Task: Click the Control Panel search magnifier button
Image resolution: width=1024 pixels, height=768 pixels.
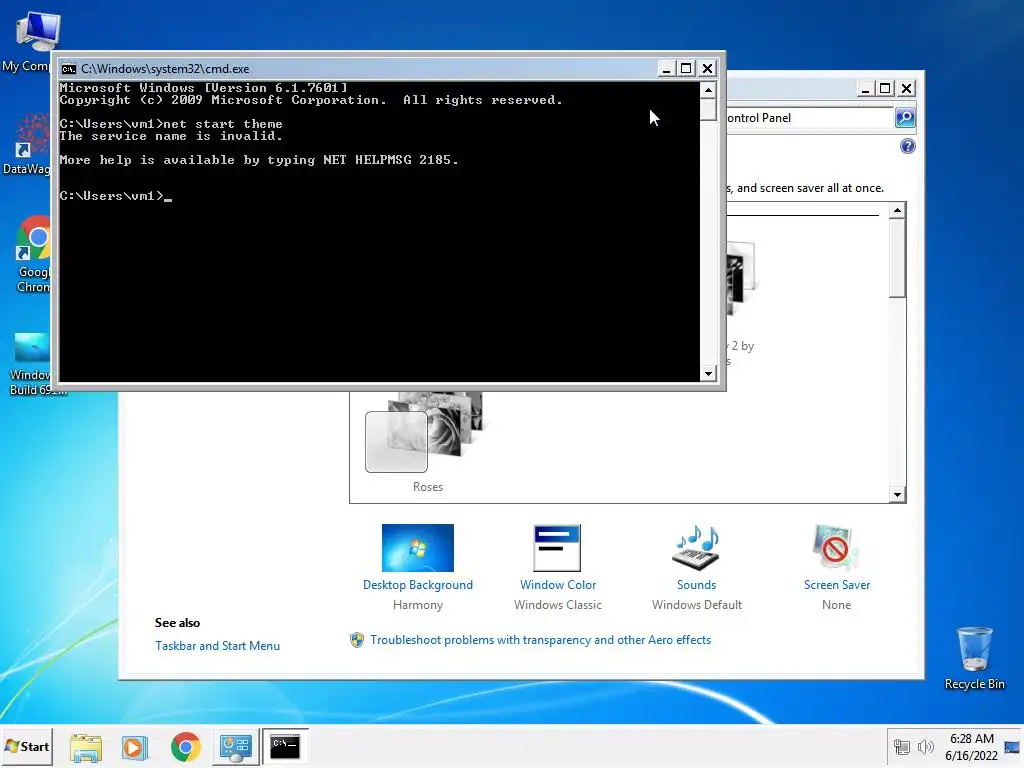Action: (904, 118)
